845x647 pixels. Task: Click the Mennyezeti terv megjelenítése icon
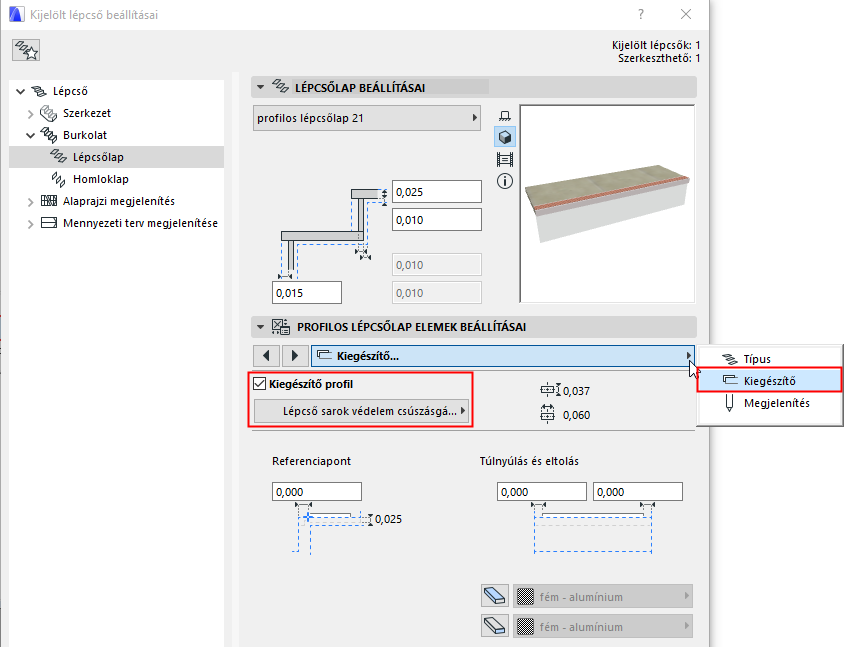point(49,223)
